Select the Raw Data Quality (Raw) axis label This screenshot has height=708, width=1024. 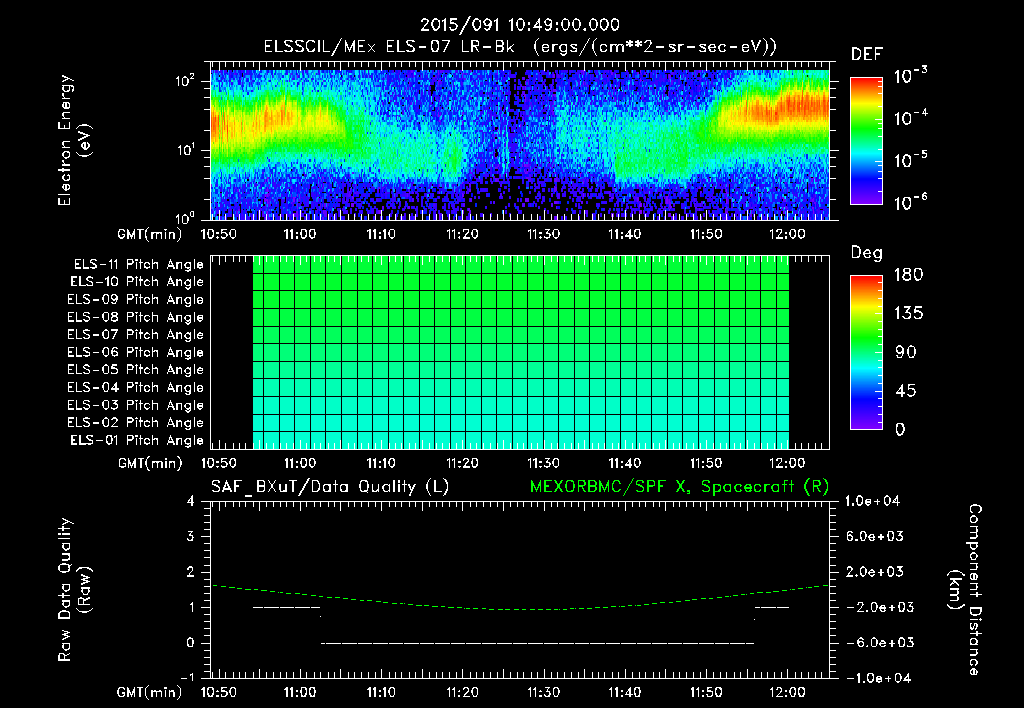tap(74, 590)
